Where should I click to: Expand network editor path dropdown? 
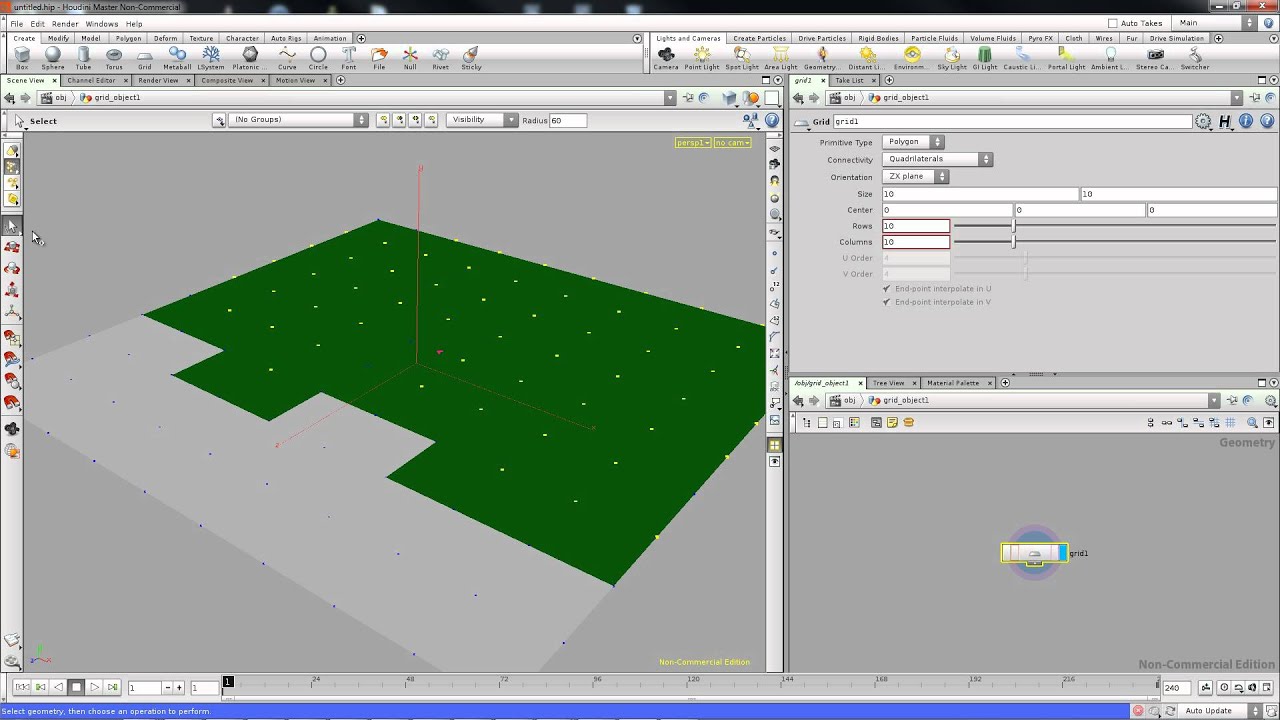click(x=1214, y=400)
